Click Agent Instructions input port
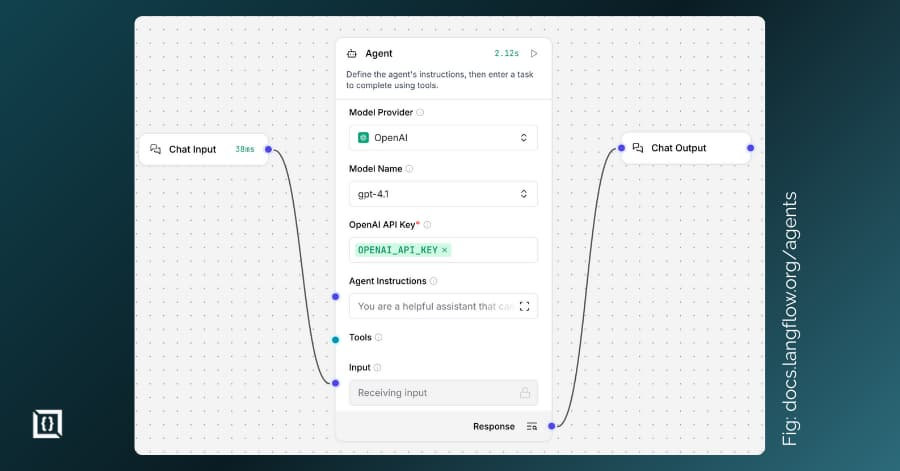The height and width of the screenshot is (471, 900). pyautogui.click(x=336, y=297)
